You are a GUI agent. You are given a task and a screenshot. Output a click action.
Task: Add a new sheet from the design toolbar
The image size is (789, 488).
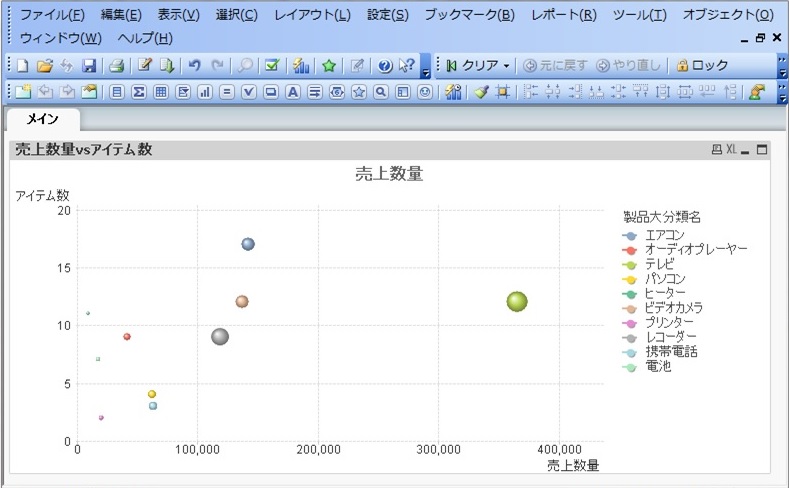[23, 92]
